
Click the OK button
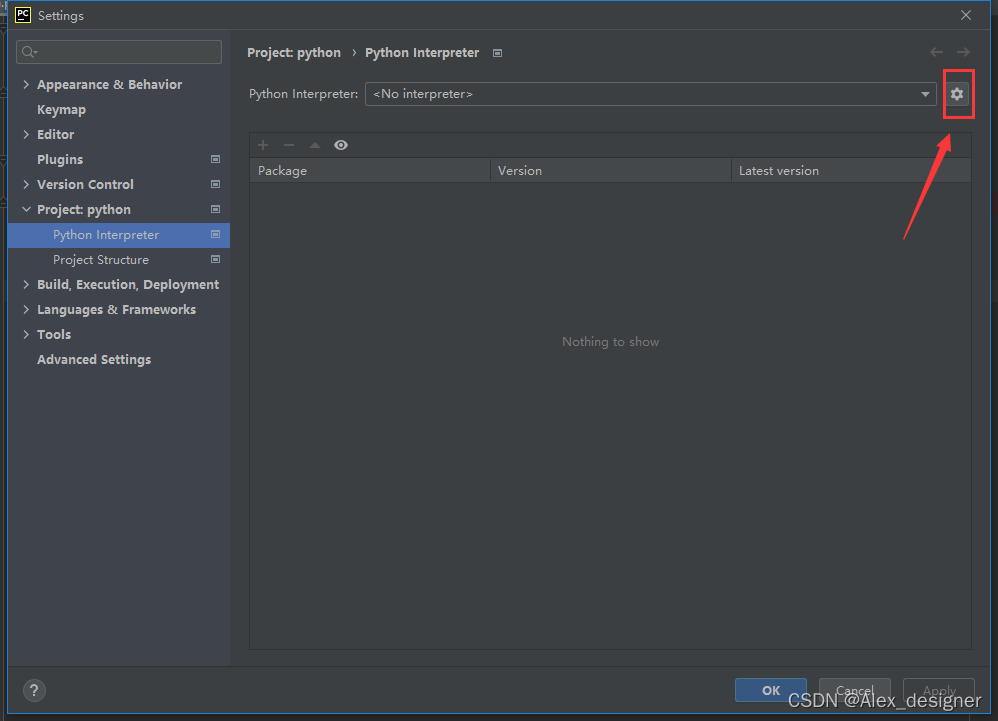771,690
